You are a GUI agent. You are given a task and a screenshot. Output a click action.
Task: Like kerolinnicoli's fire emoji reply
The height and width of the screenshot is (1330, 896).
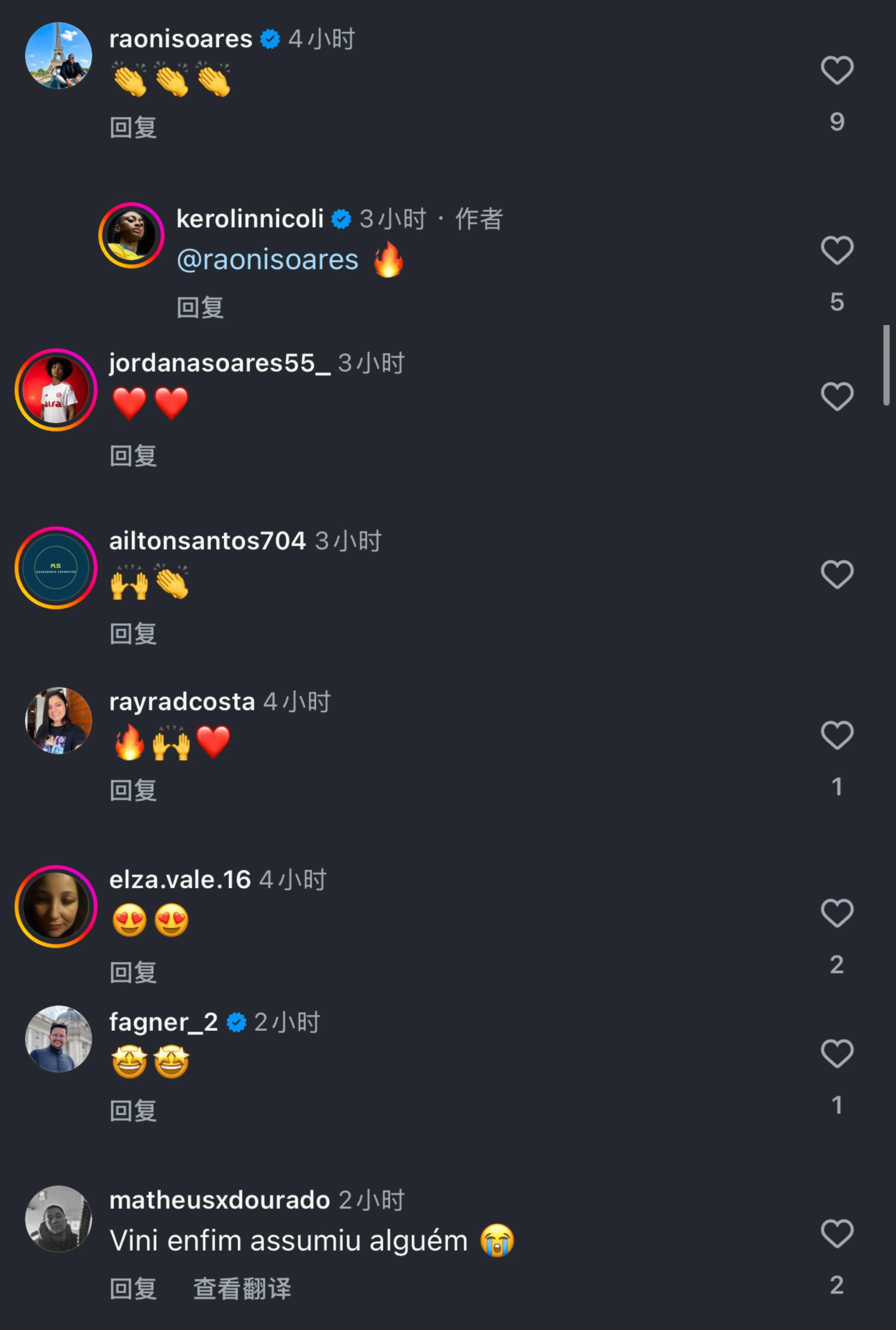[836, 250]
